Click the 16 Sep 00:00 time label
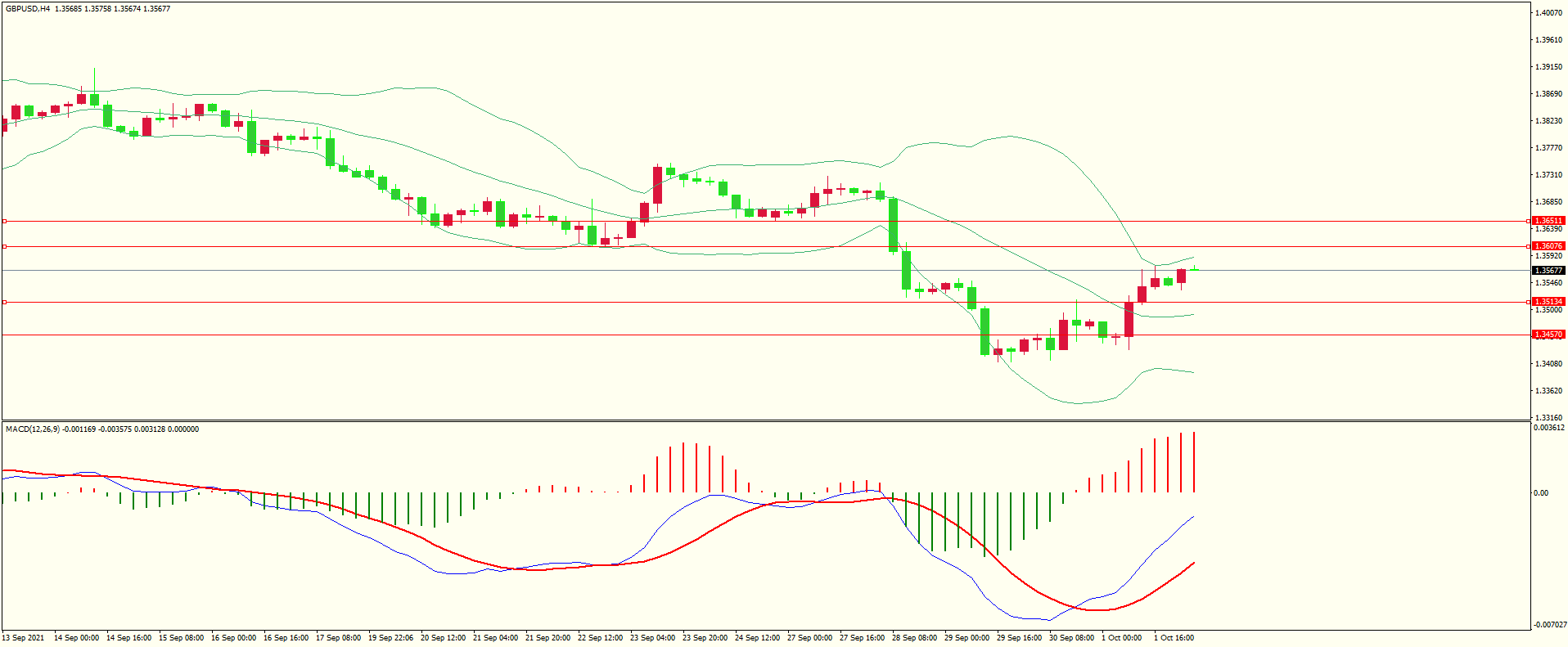1568x647 pixels. [x=233, y=638]
